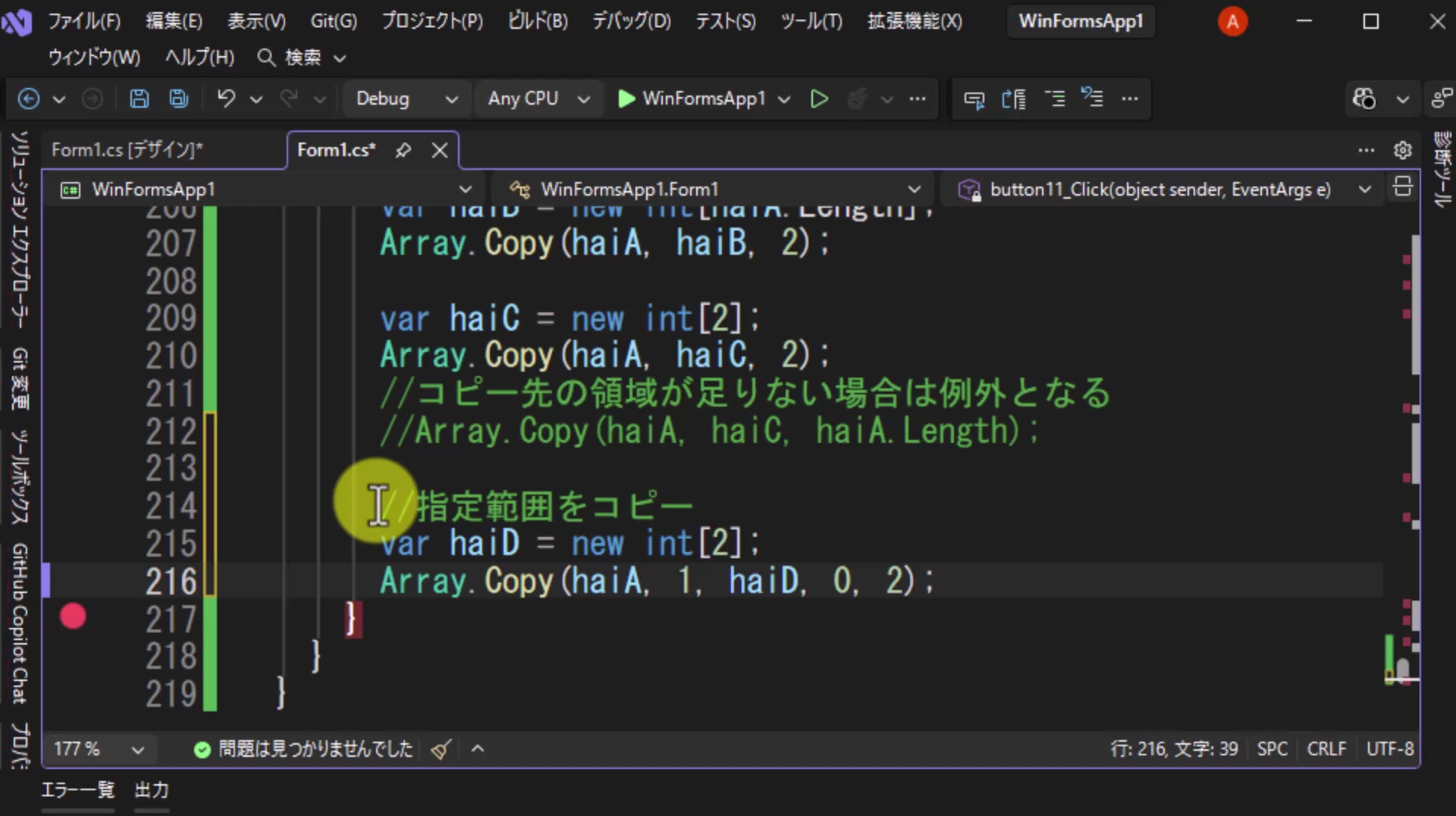Click the code cleanup broom icon
Viewport: 1456px width, 816px height.
(x=441, y=749)
